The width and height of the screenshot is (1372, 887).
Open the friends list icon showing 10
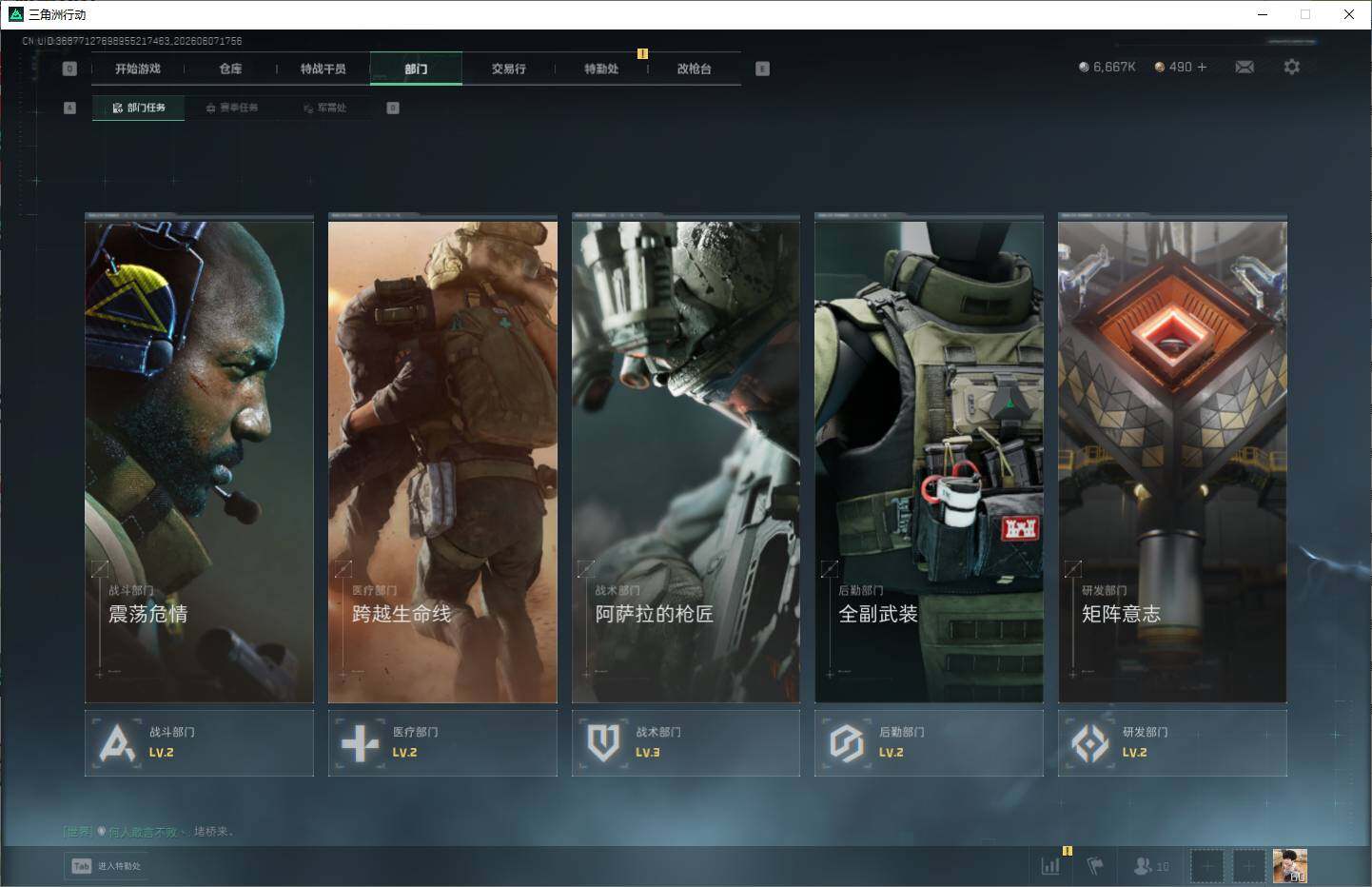pyautogui.click(x=1151, y=866)
